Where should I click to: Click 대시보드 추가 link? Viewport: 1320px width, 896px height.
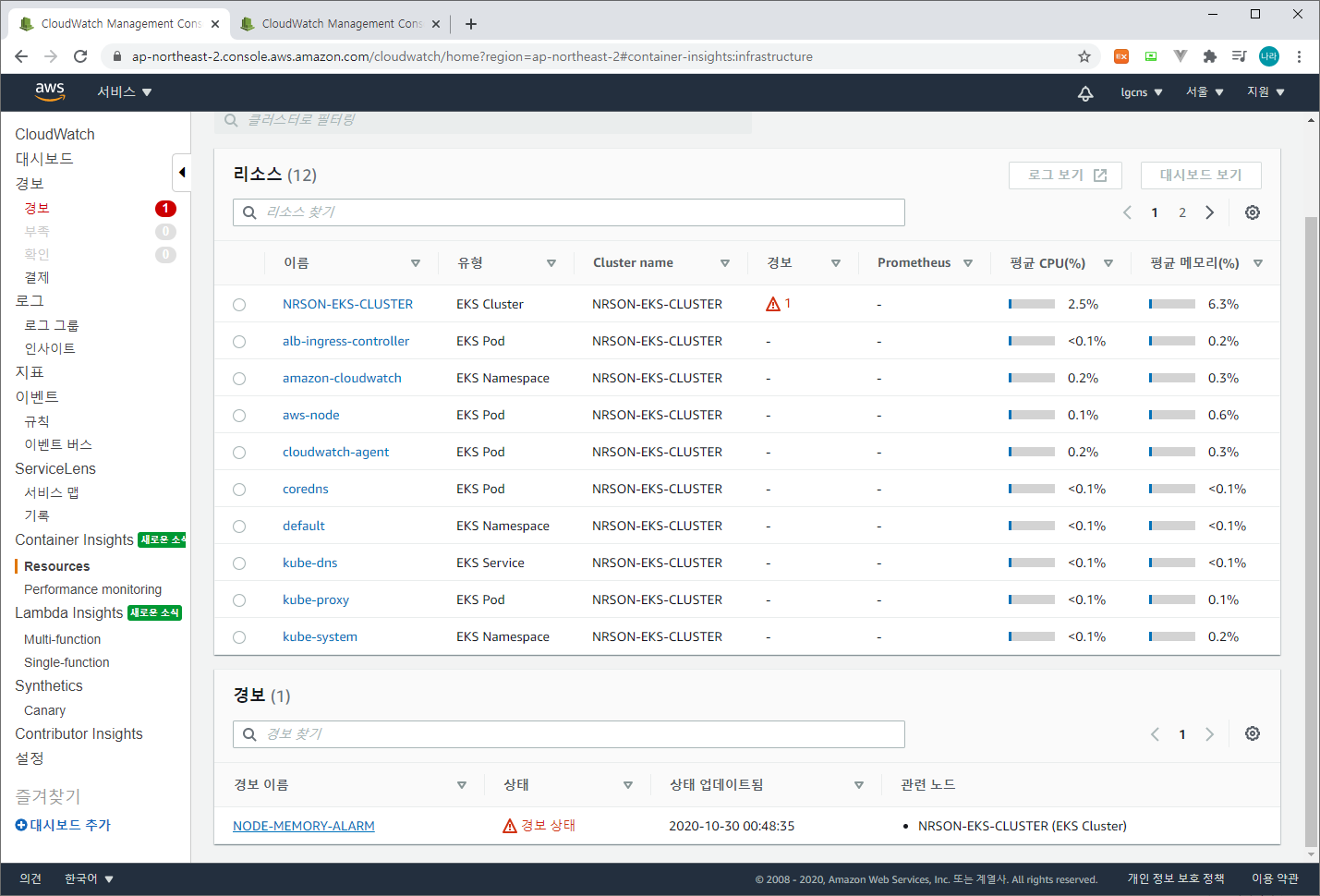point(70,825)
